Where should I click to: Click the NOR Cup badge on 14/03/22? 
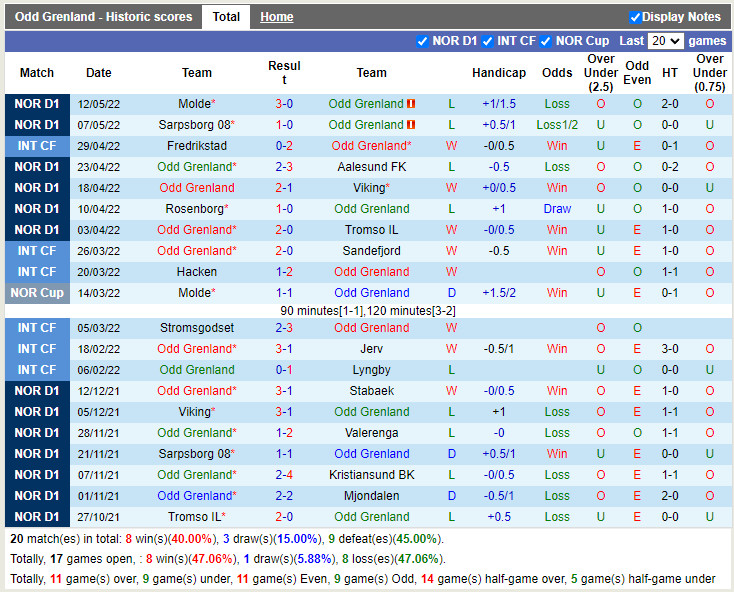(x=37, y=293)
